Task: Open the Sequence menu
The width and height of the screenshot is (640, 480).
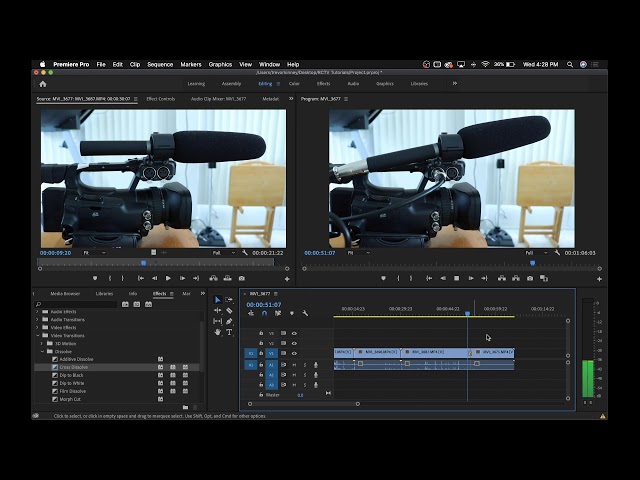Action: [x=160, y=64]
